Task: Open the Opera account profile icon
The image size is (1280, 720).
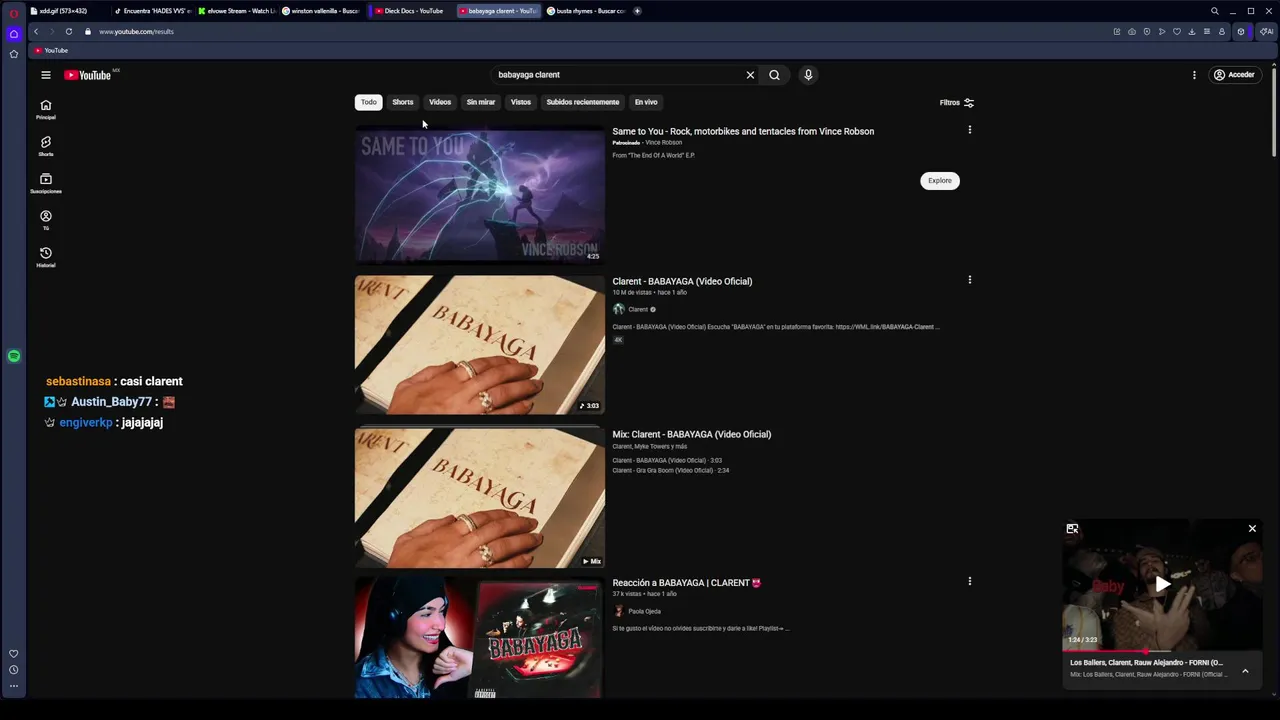Action: tap(1221, 31)
